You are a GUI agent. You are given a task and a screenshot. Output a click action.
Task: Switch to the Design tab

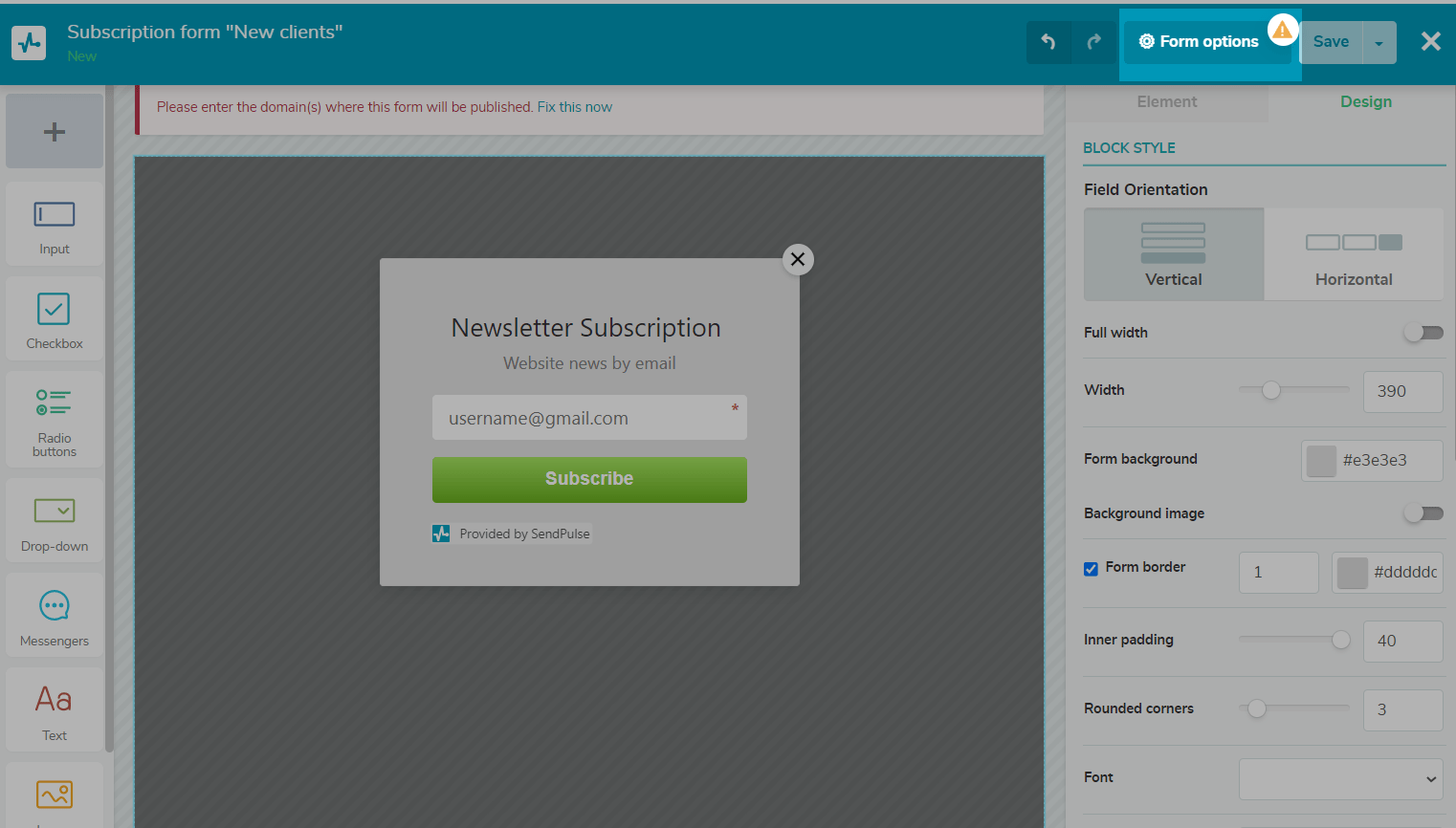point(1365,102)
